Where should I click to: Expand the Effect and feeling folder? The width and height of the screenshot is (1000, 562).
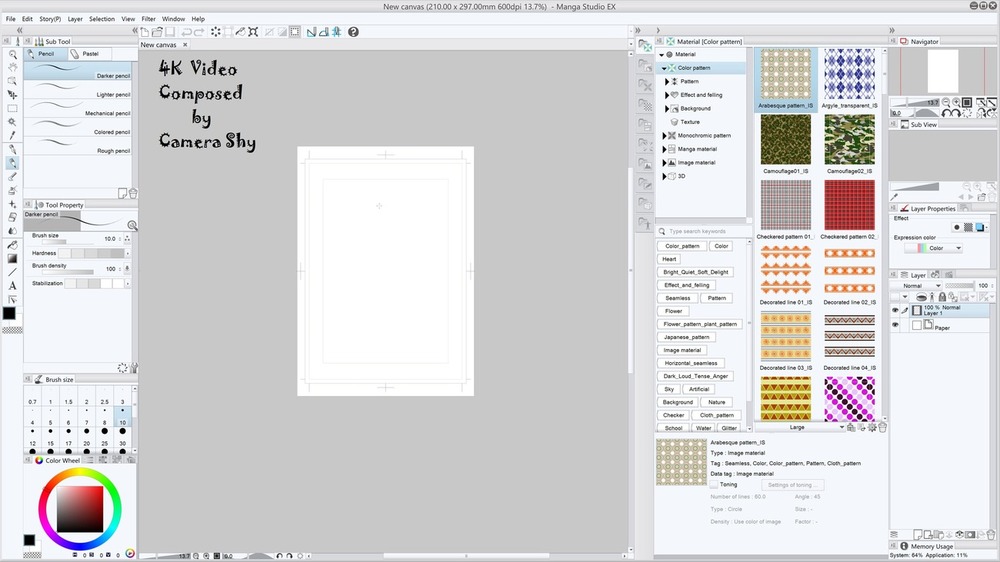click(667, 95)
